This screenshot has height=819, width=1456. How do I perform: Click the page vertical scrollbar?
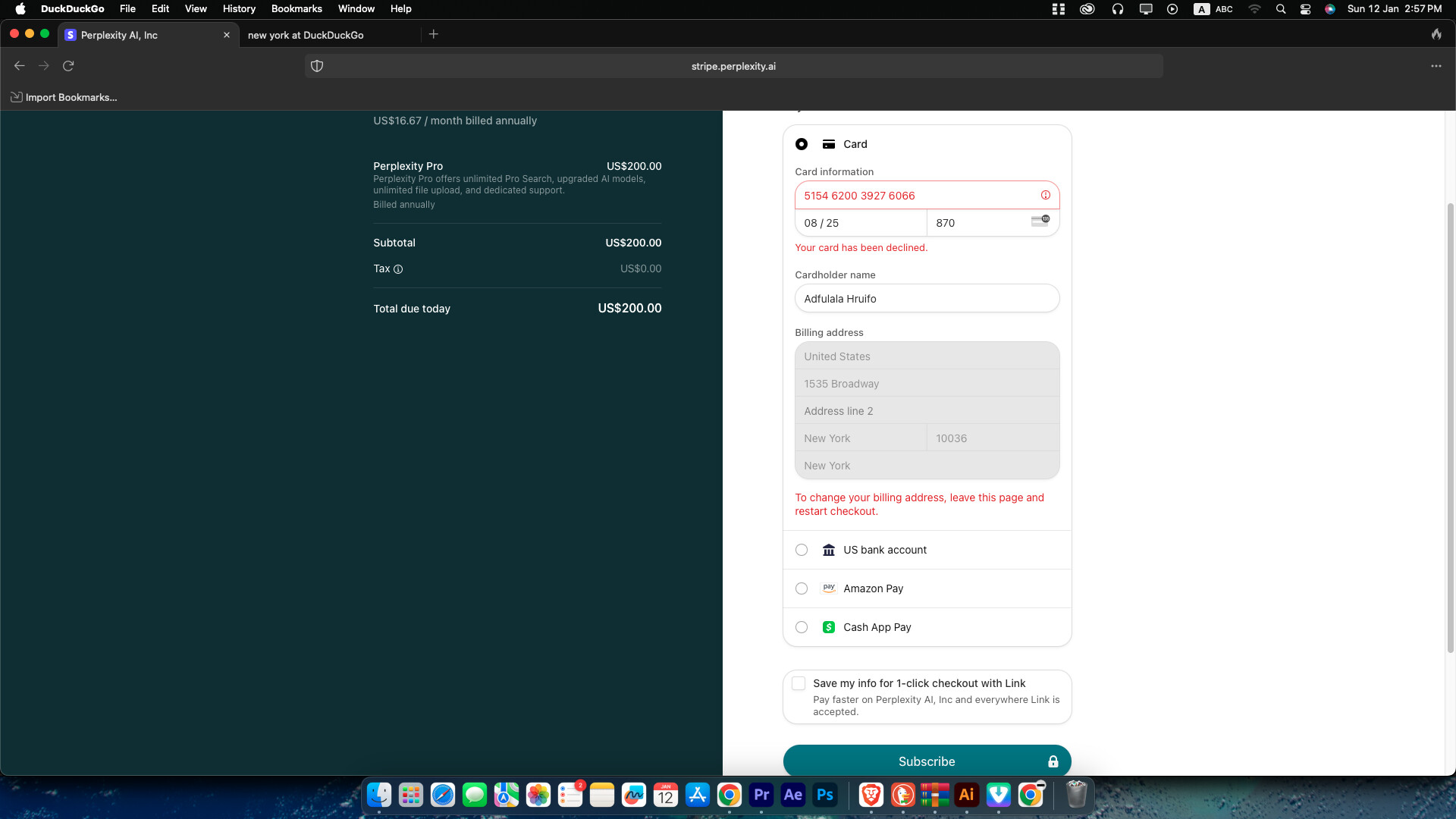tap(1451, 425)
